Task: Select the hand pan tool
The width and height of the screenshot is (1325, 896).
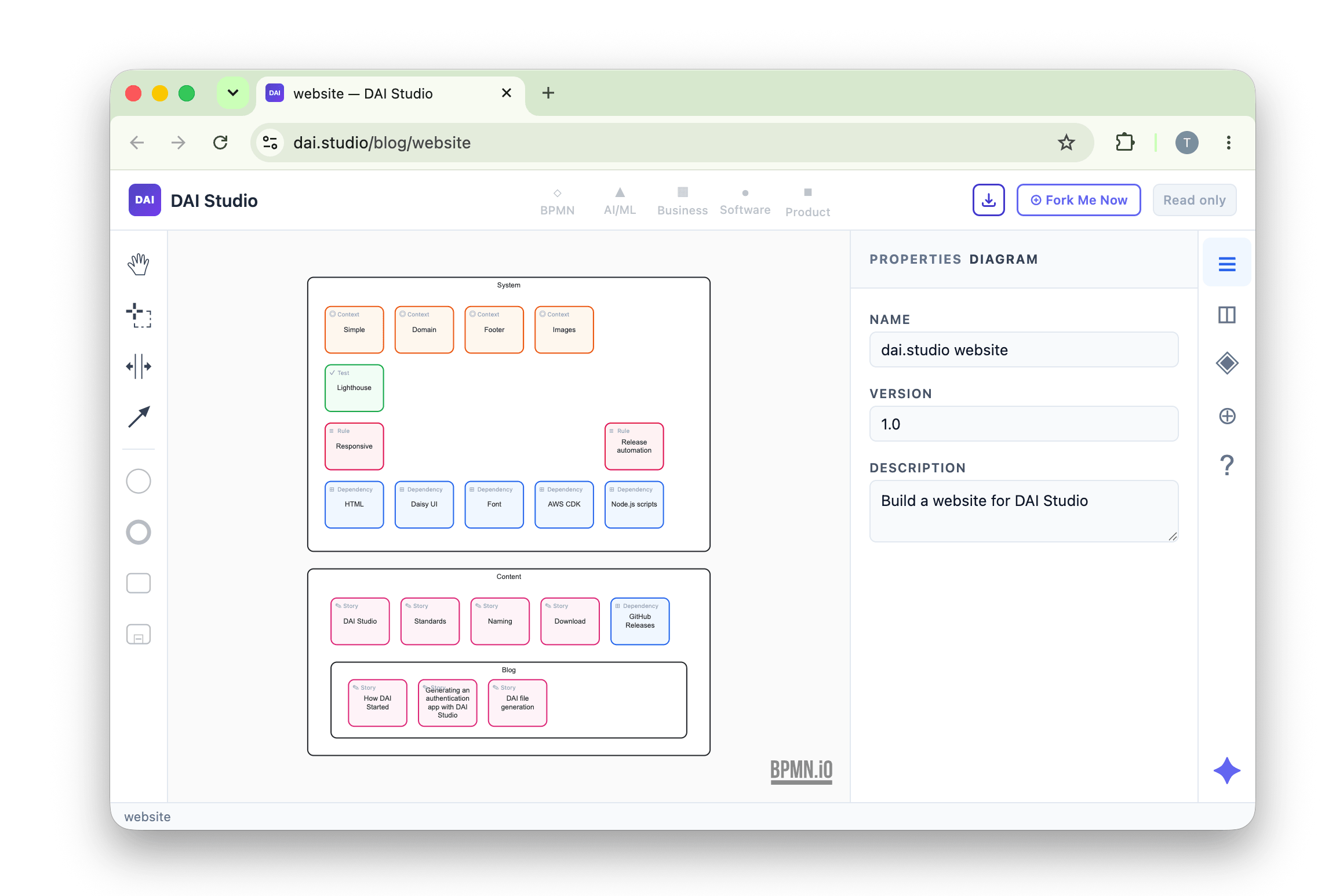Action: pyautogui.click(x=139, y=264)
